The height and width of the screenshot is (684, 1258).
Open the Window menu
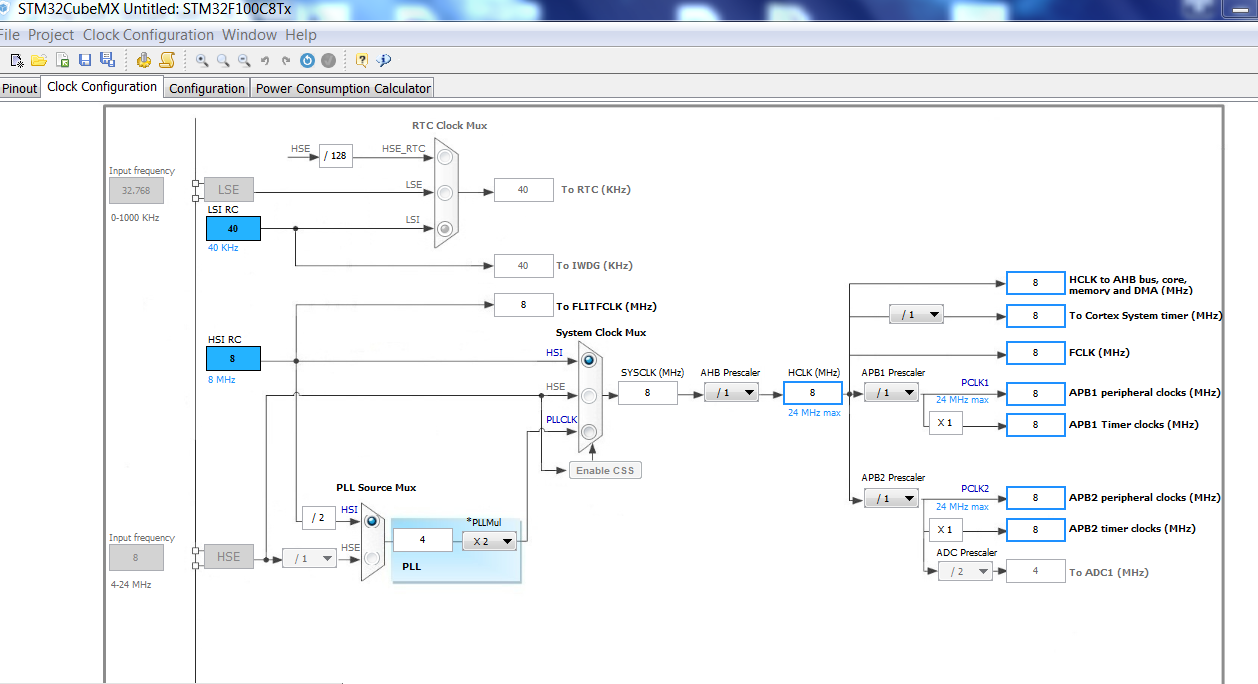click(x=250, y=35)
